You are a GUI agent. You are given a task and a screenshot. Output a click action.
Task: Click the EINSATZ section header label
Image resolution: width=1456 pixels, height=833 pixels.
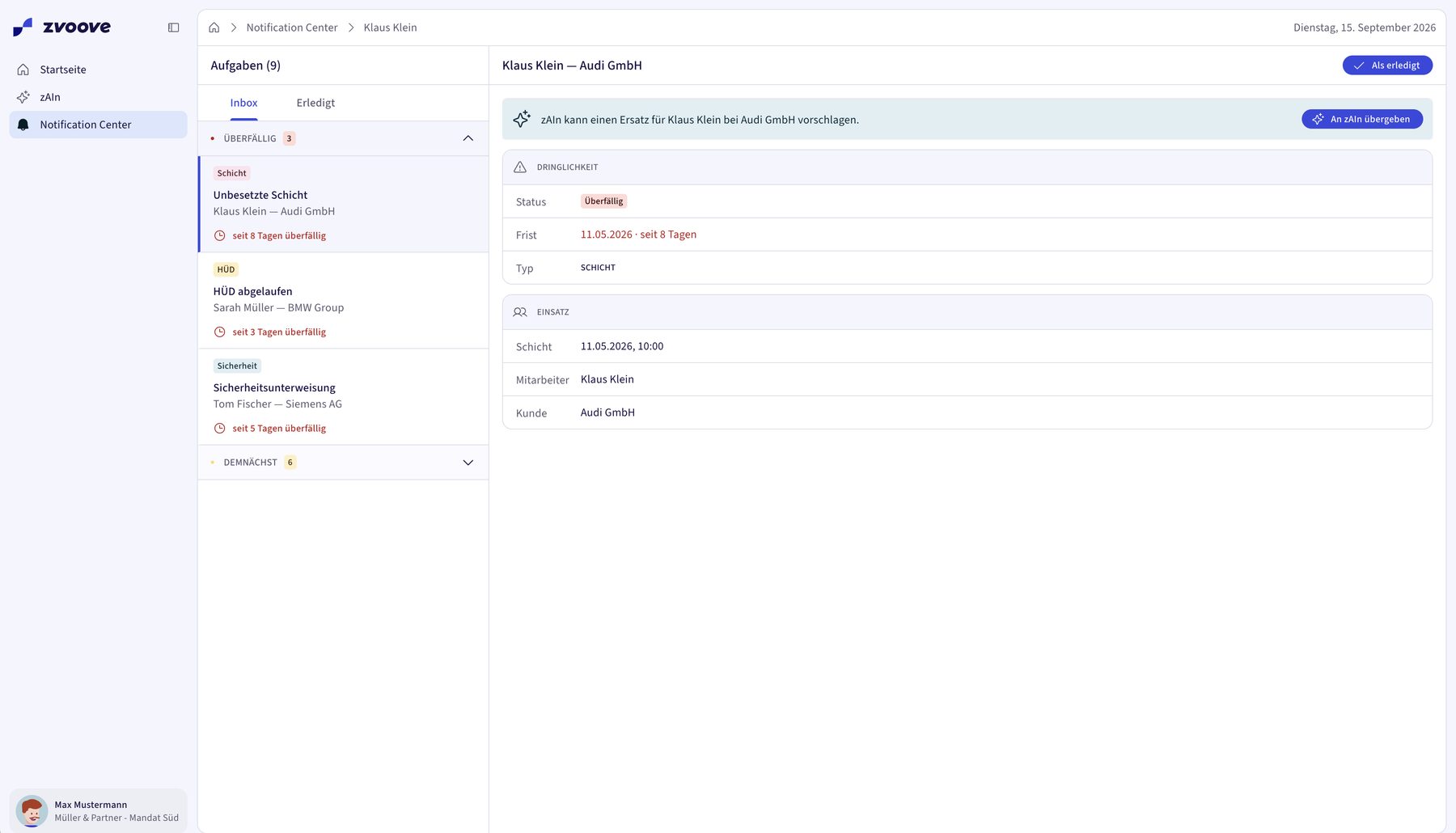[x=553, y=312]
